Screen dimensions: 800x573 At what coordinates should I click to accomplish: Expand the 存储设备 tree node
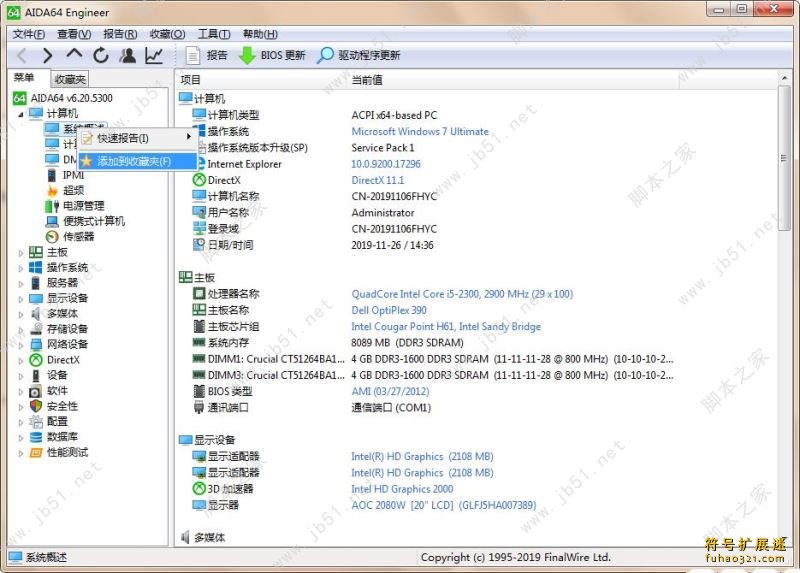tap(21, 329)
